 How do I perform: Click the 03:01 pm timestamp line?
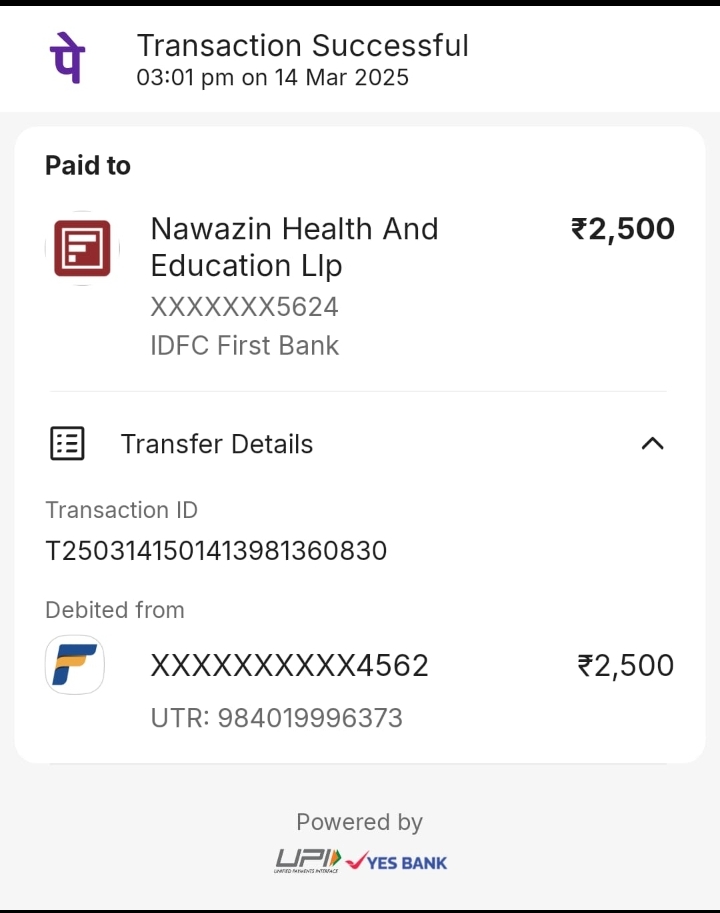(272, 77)
